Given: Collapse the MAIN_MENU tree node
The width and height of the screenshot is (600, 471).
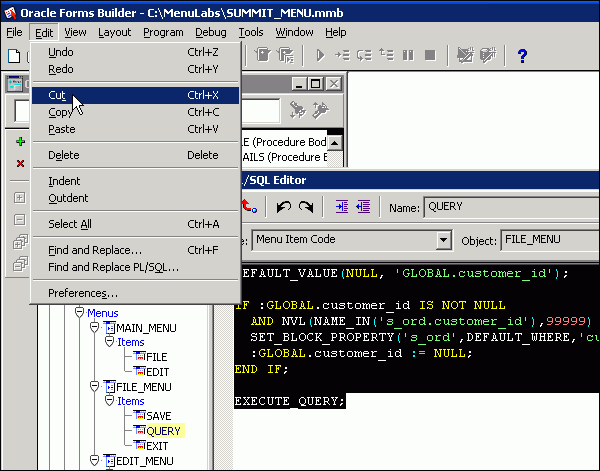Looking at the screenshot, I should click(94, 327).
